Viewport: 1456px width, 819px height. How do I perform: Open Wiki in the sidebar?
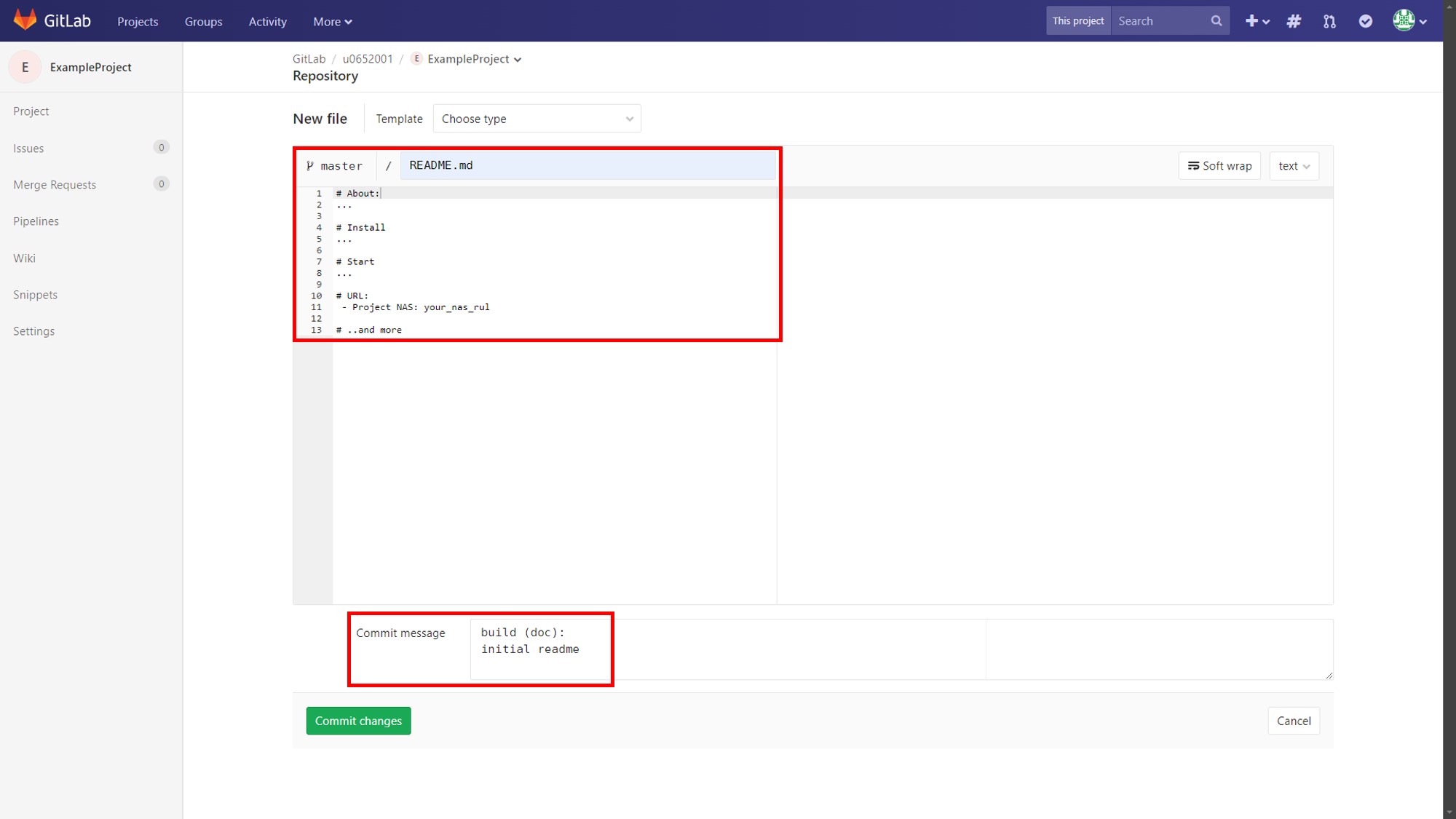(24, 258)
